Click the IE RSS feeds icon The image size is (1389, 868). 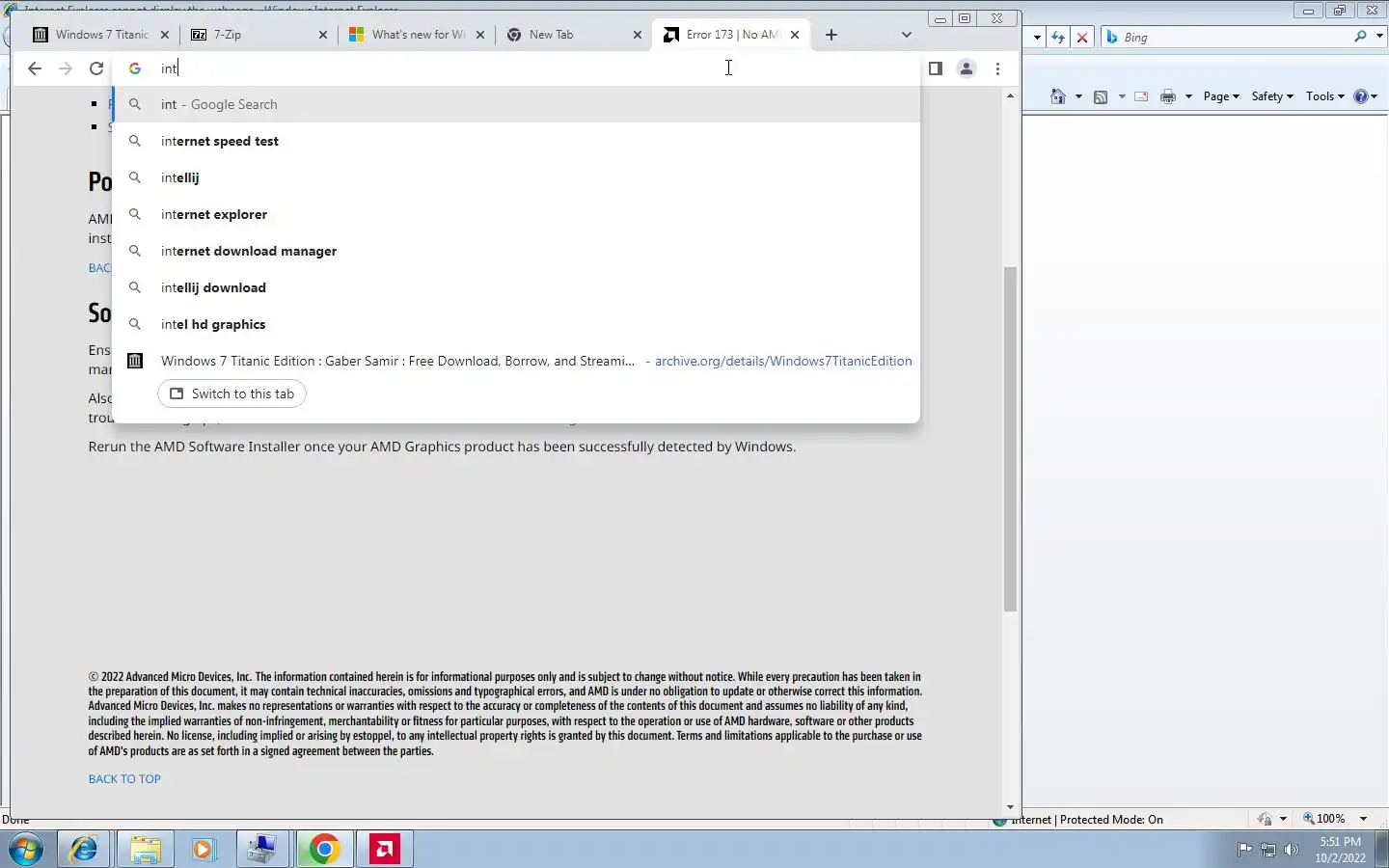point(1101,96)
